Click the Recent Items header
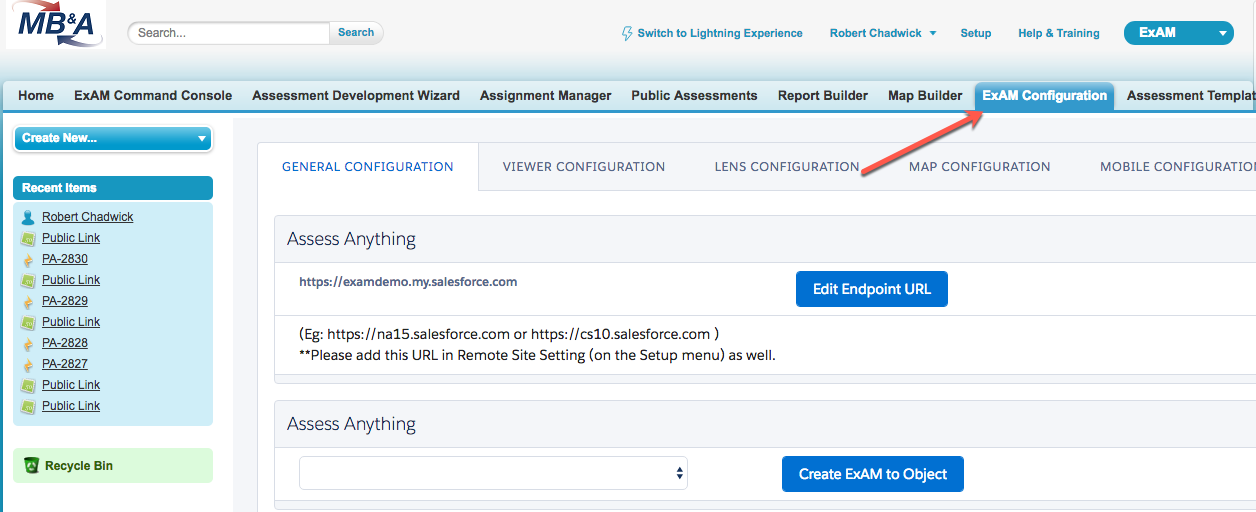This screenshot has width=1256, height=512. (113, 188)
